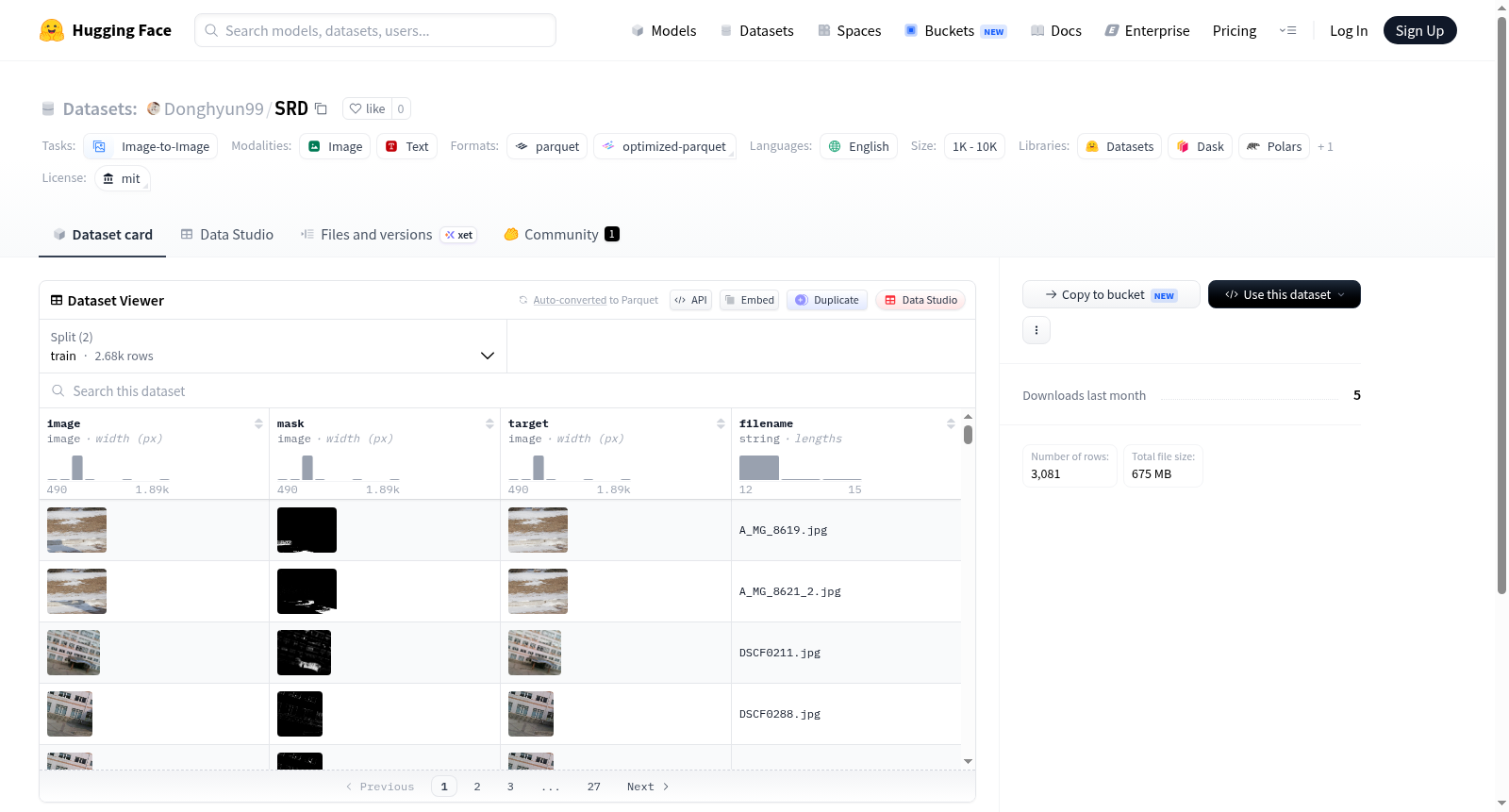Screen dimensions: 1509x812
Task: Open the vertical three-dot options menu
Action: (x=1036, y=330)
